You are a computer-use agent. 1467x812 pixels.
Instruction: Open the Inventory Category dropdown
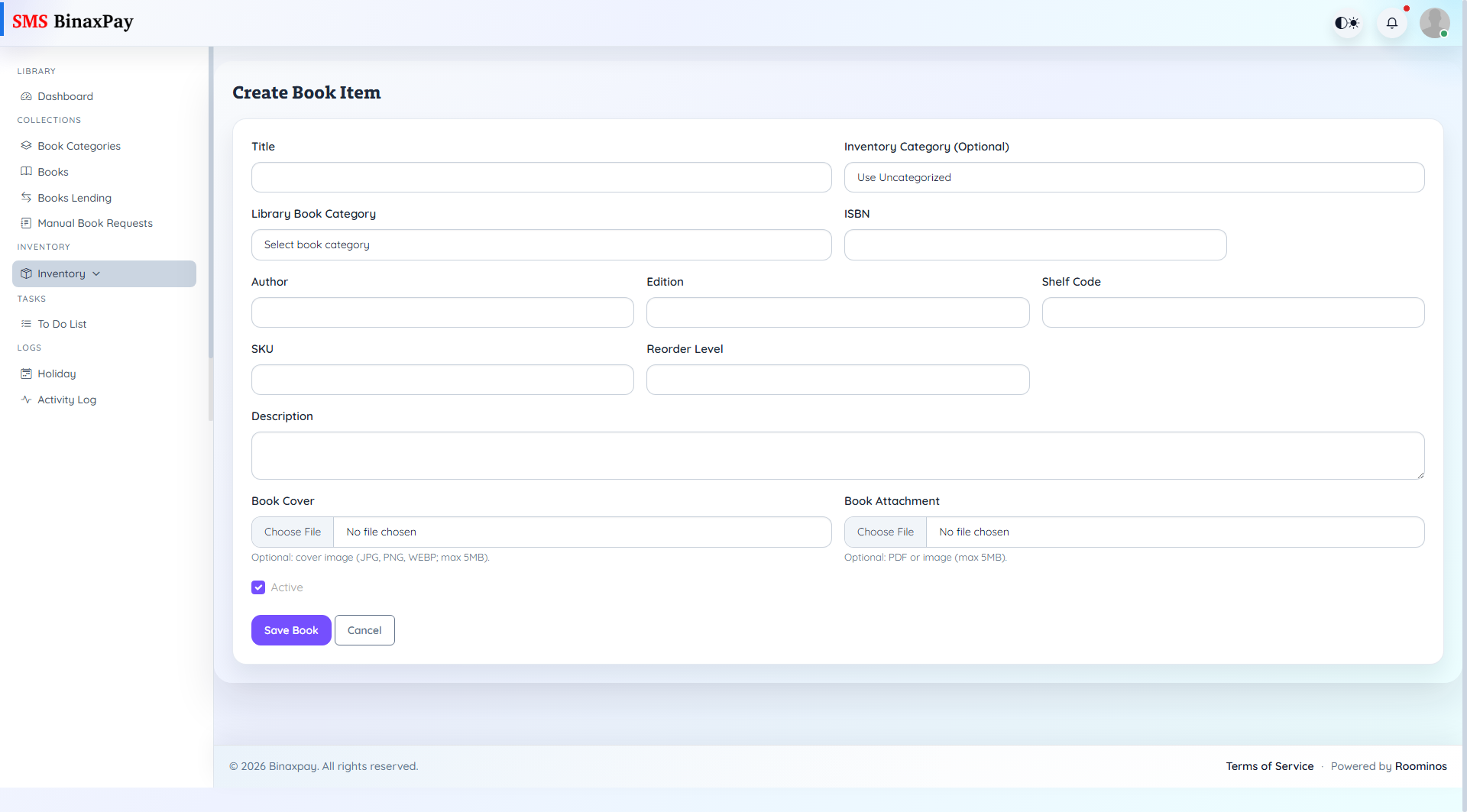point(1133,177)
